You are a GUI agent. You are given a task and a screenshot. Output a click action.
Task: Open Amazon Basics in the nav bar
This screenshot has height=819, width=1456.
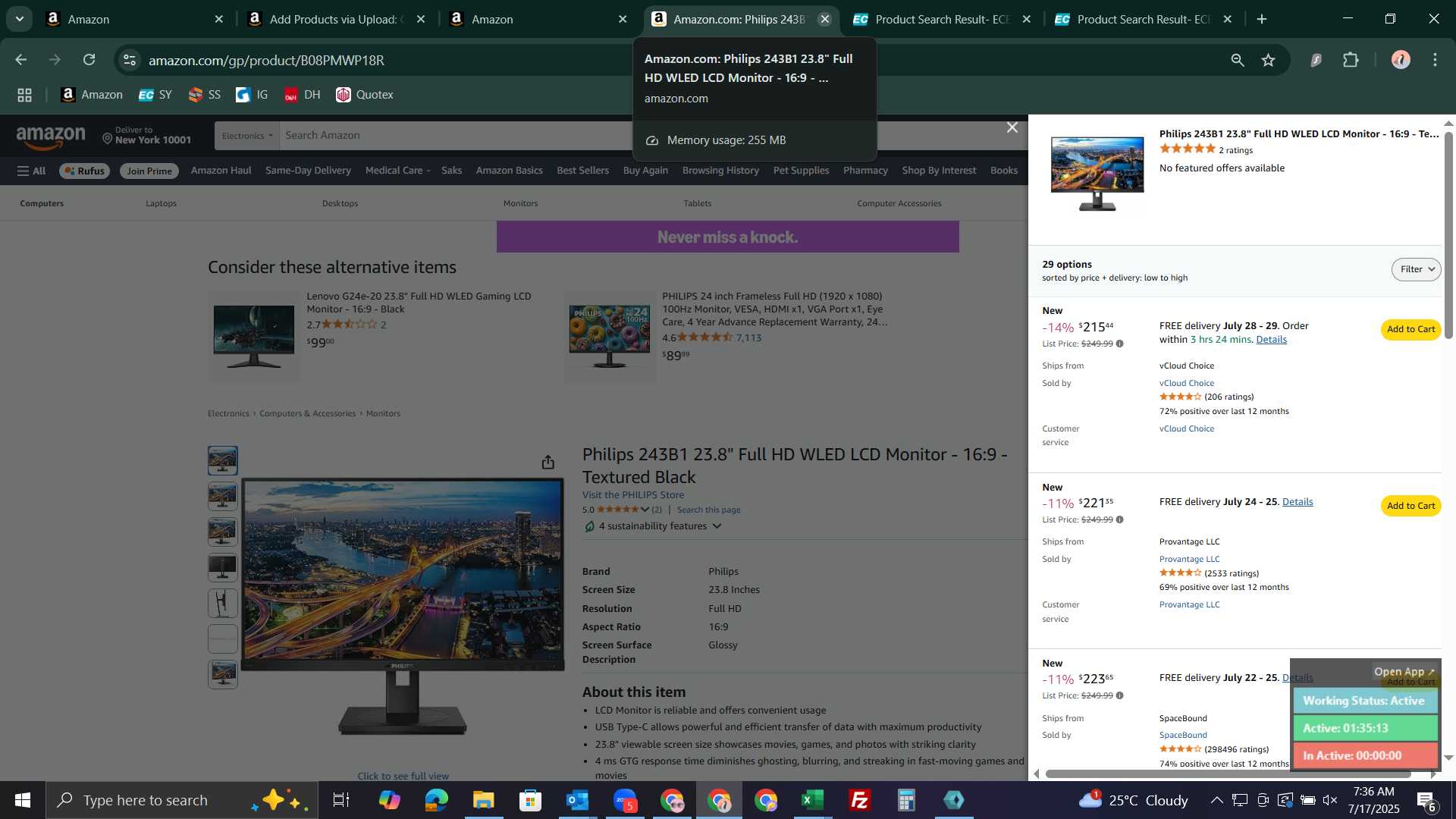(x=509, y=171)
